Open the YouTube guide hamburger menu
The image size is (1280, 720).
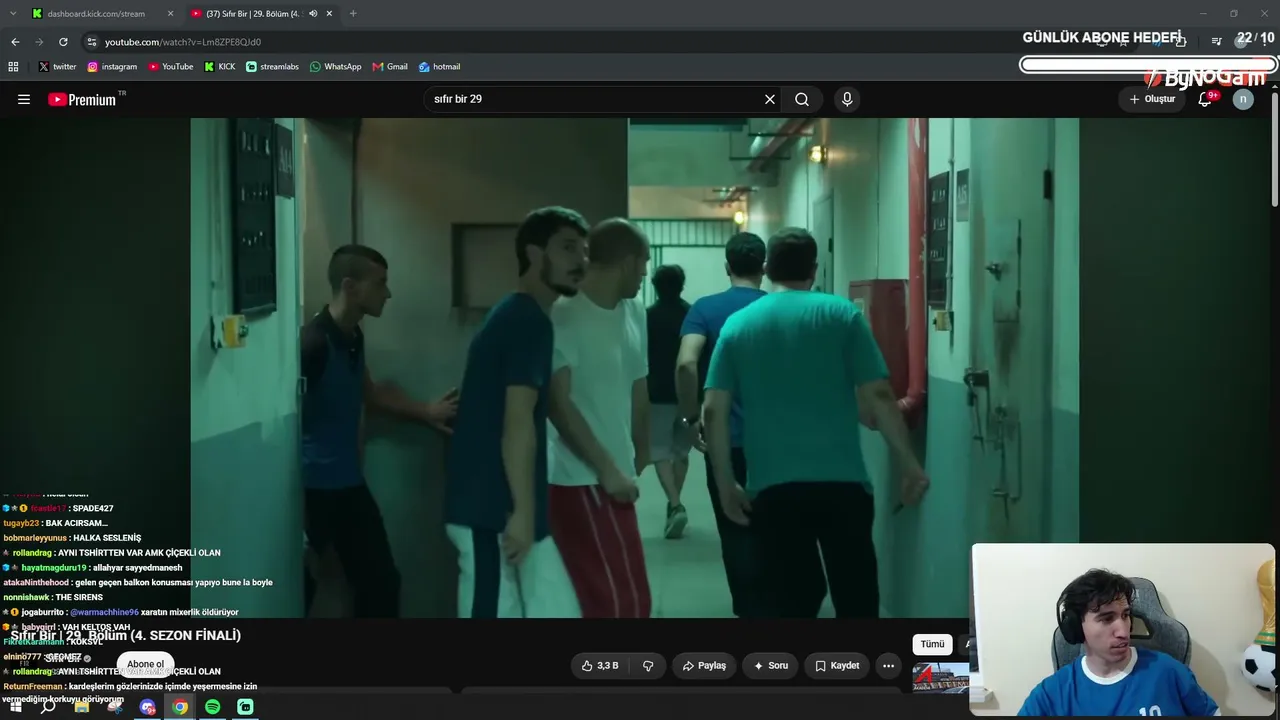[x=24, y=99]
